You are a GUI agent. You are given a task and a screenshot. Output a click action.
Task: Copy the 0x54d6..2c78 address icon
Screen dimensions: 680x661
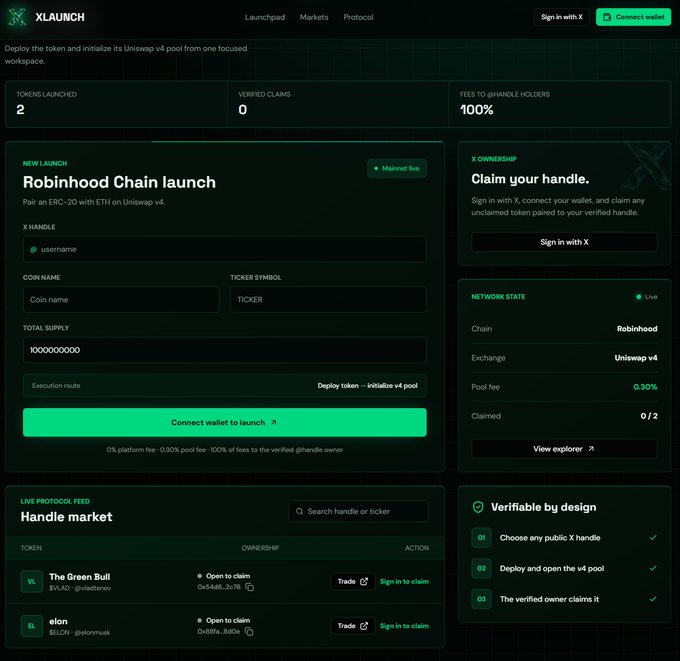click(x=249, y=587)
